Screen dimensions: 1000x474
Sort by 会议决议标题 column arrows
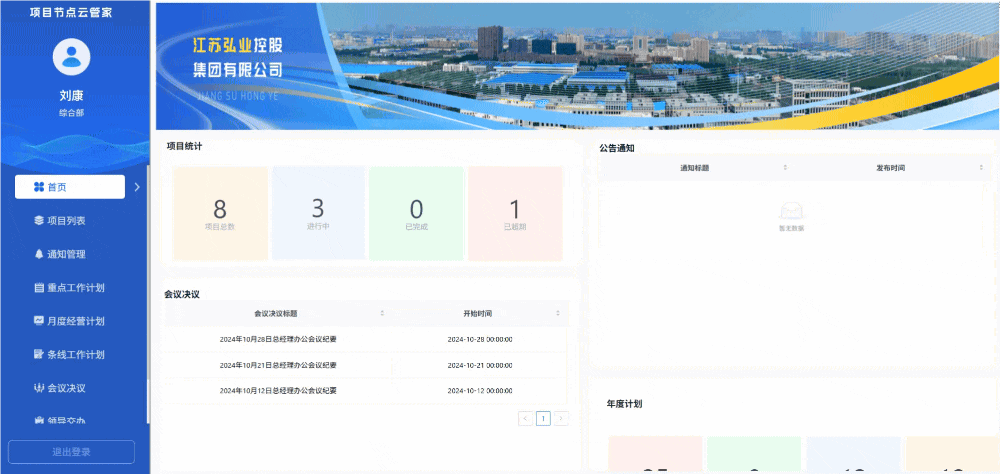pos(382,313)
